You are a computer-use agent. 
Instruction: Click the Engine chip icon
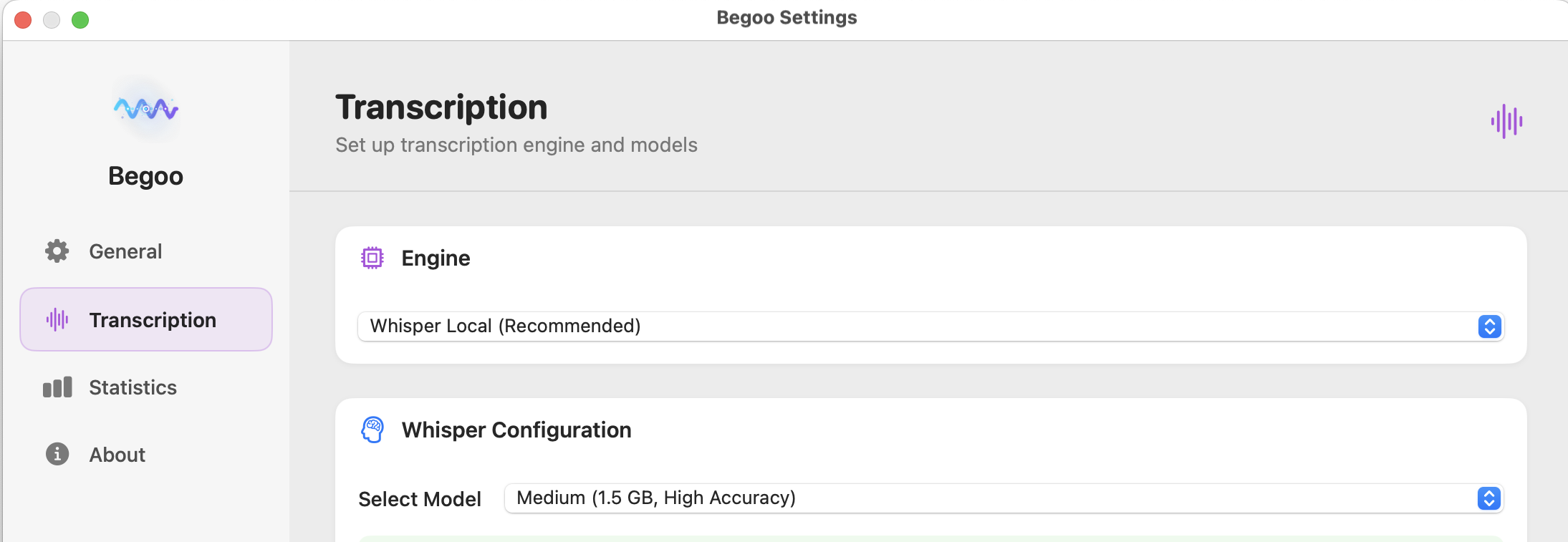click(x=372, y=258)
